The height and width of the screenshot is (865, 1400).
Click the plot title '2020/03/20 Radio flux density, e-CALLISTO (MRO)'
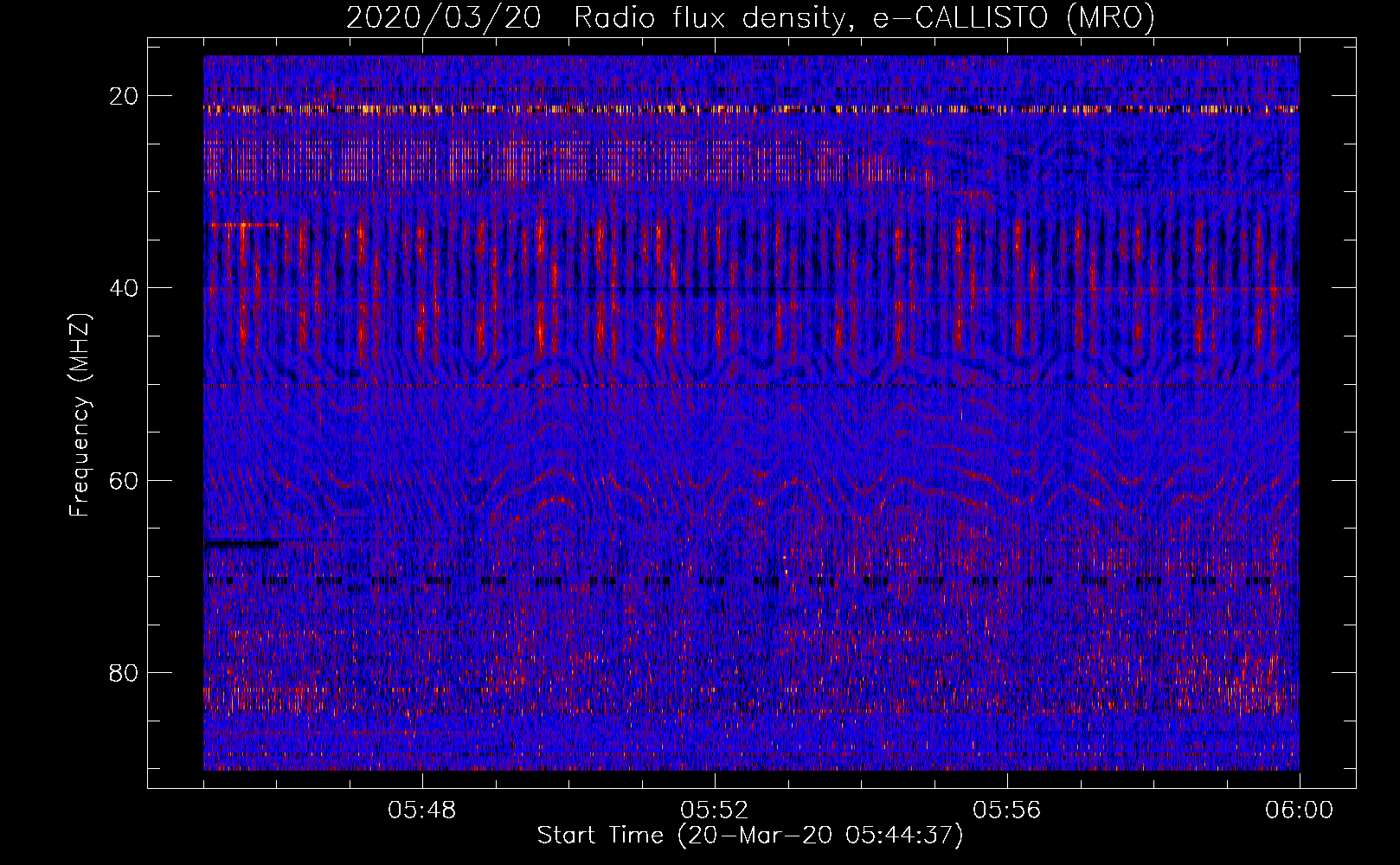coord(750,18)
